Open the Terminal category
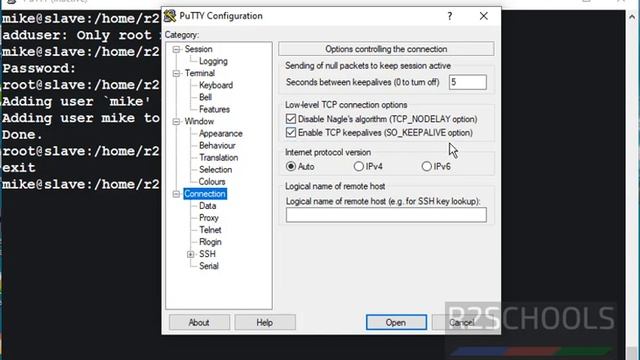The height and width of the screenshot is (360, 640). [200, 73]
